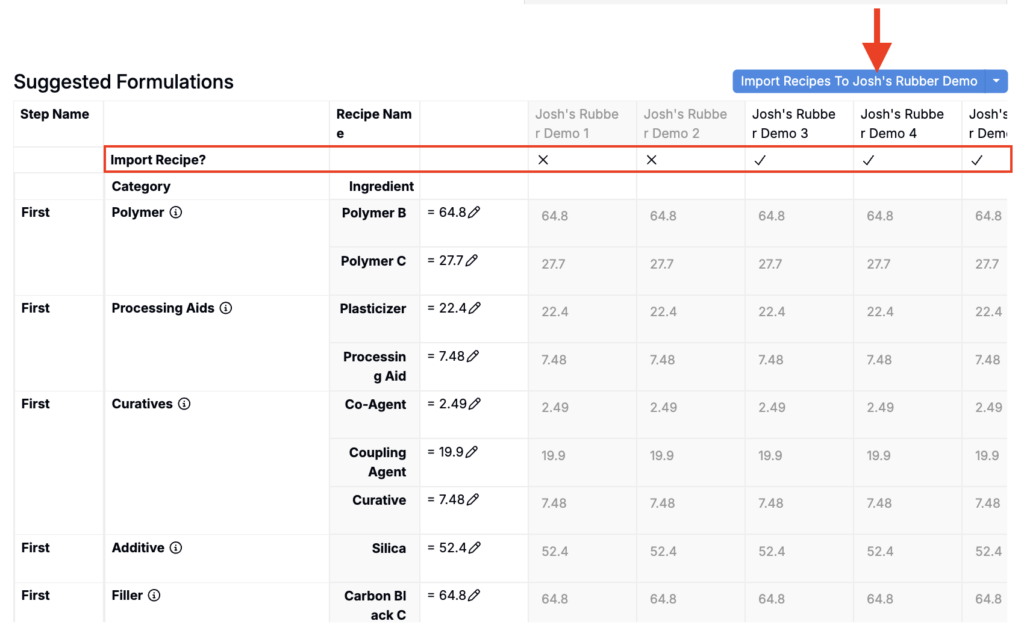Show Processing Aids info tooltip icon
The image size is (1024, 636).
click(226, 308)
